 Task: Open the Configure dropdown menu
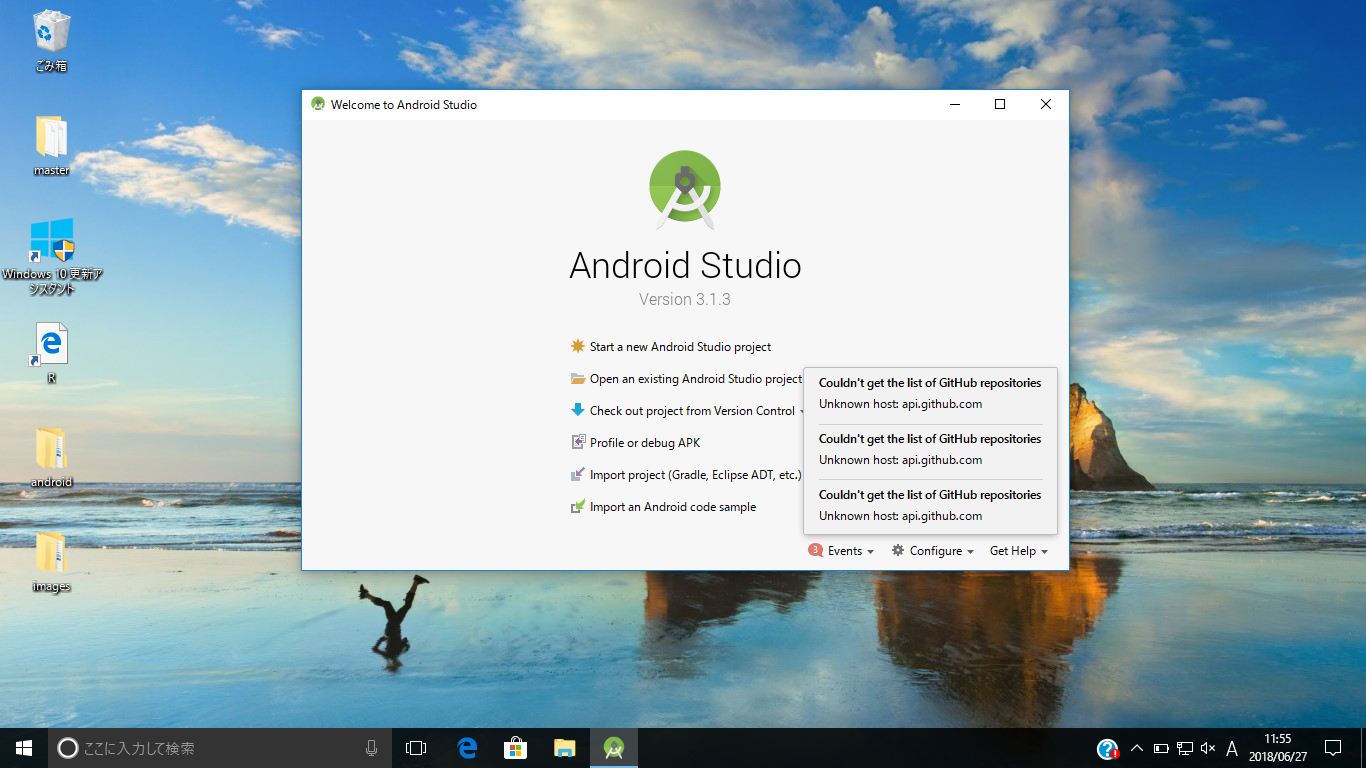pyautogui.click(x=933, y=551)
